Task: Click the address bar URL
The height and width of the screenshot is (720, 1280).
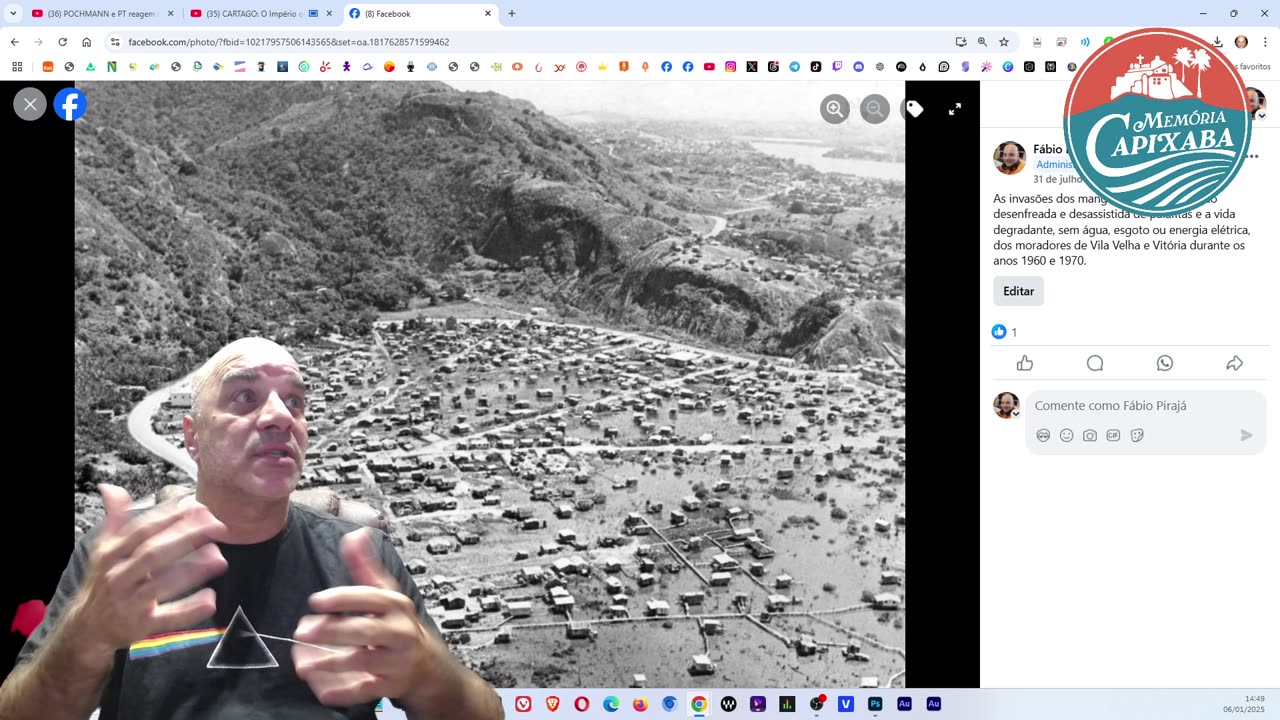Action: pyautogui.click(x=289, y=42)
